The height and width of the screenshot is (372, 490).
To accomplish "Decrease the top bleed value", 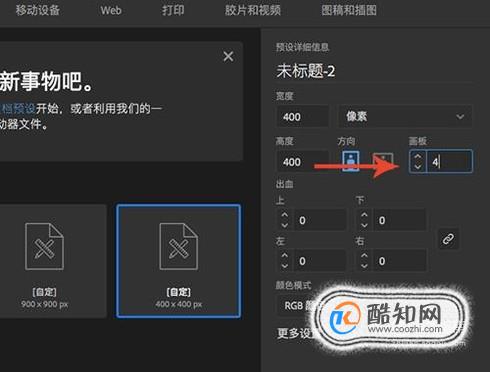I will [284, 225].
